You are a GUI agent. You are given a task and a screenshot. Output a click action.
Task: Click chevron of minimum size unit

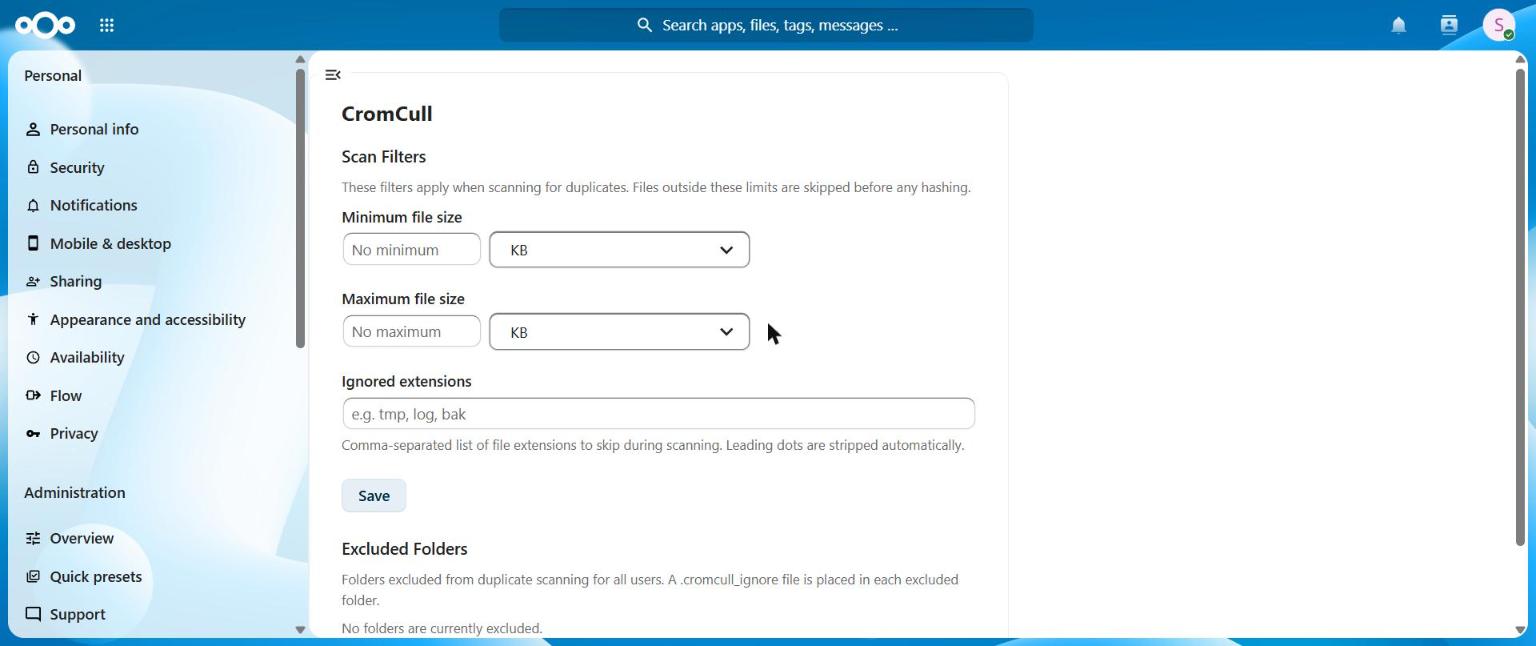click(x=726, y=250)
